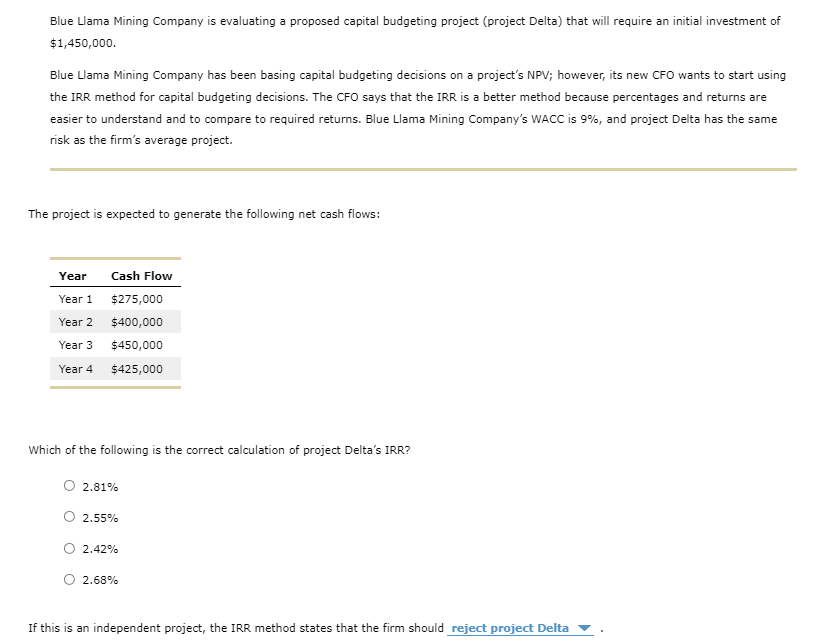Select the 2.55% answer option
This screenshot has height=642, width=832.
69,517
